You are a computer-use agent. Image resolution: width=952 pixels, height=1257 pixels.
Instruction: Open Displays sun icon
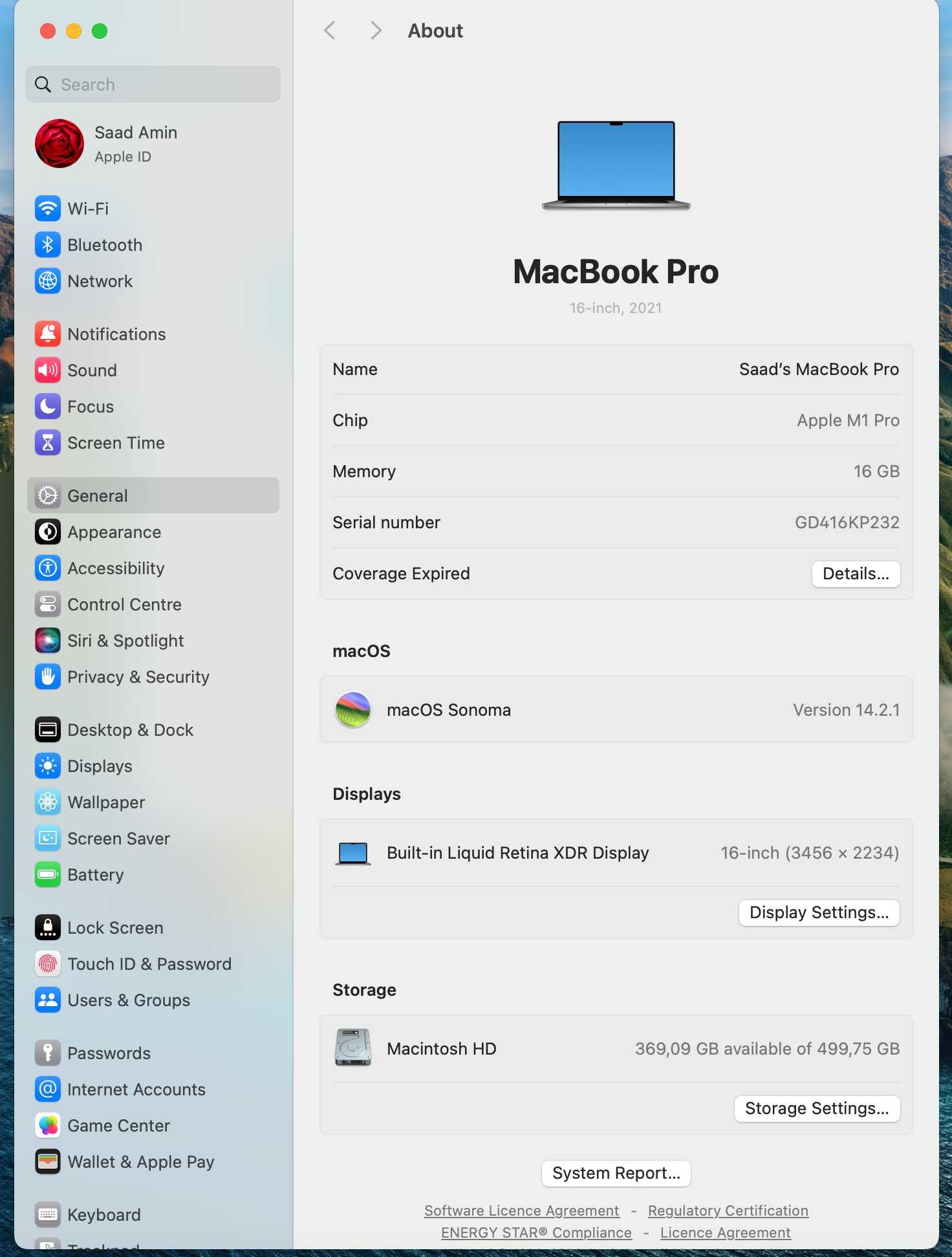pyautogui.click(x=48, y=766)
